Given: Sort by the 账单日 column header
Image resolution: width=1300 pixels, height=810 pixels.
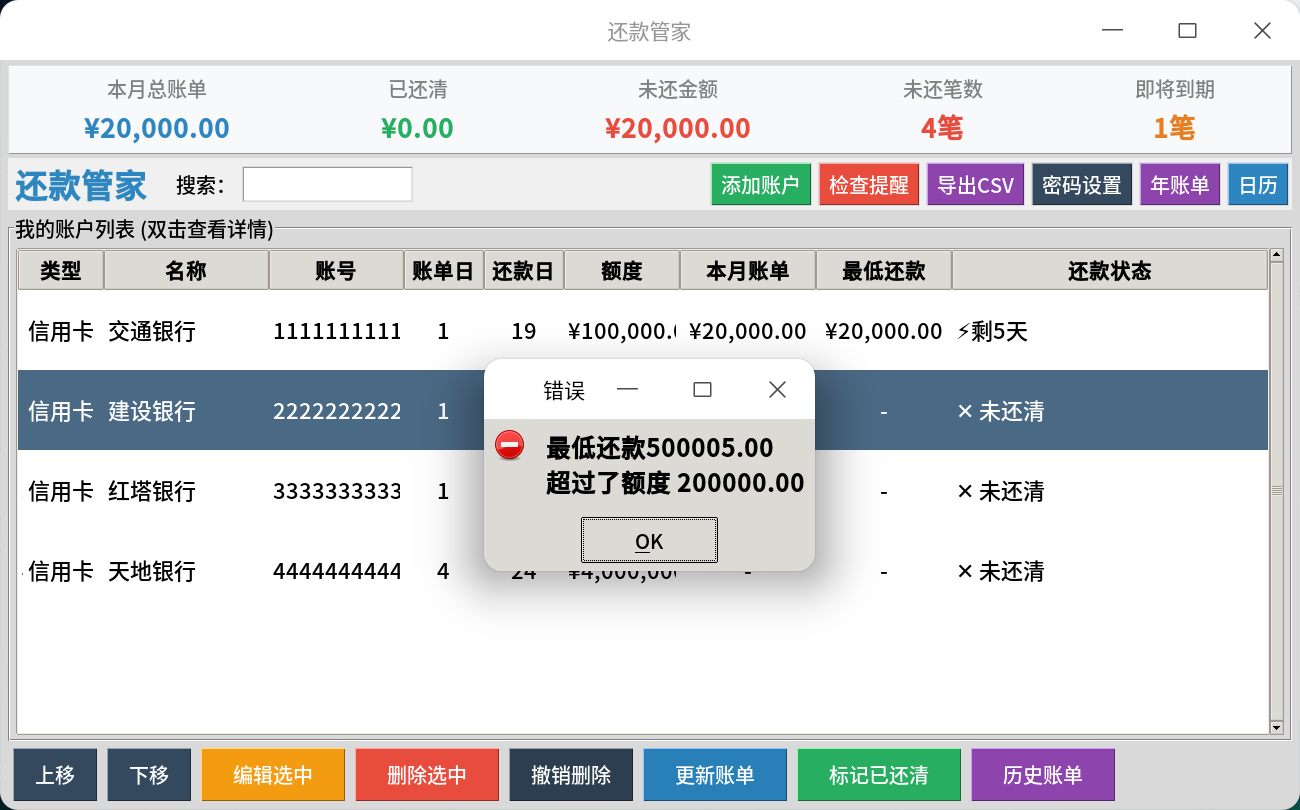Looking at the screenshot, I should click(x=444, y=270).
